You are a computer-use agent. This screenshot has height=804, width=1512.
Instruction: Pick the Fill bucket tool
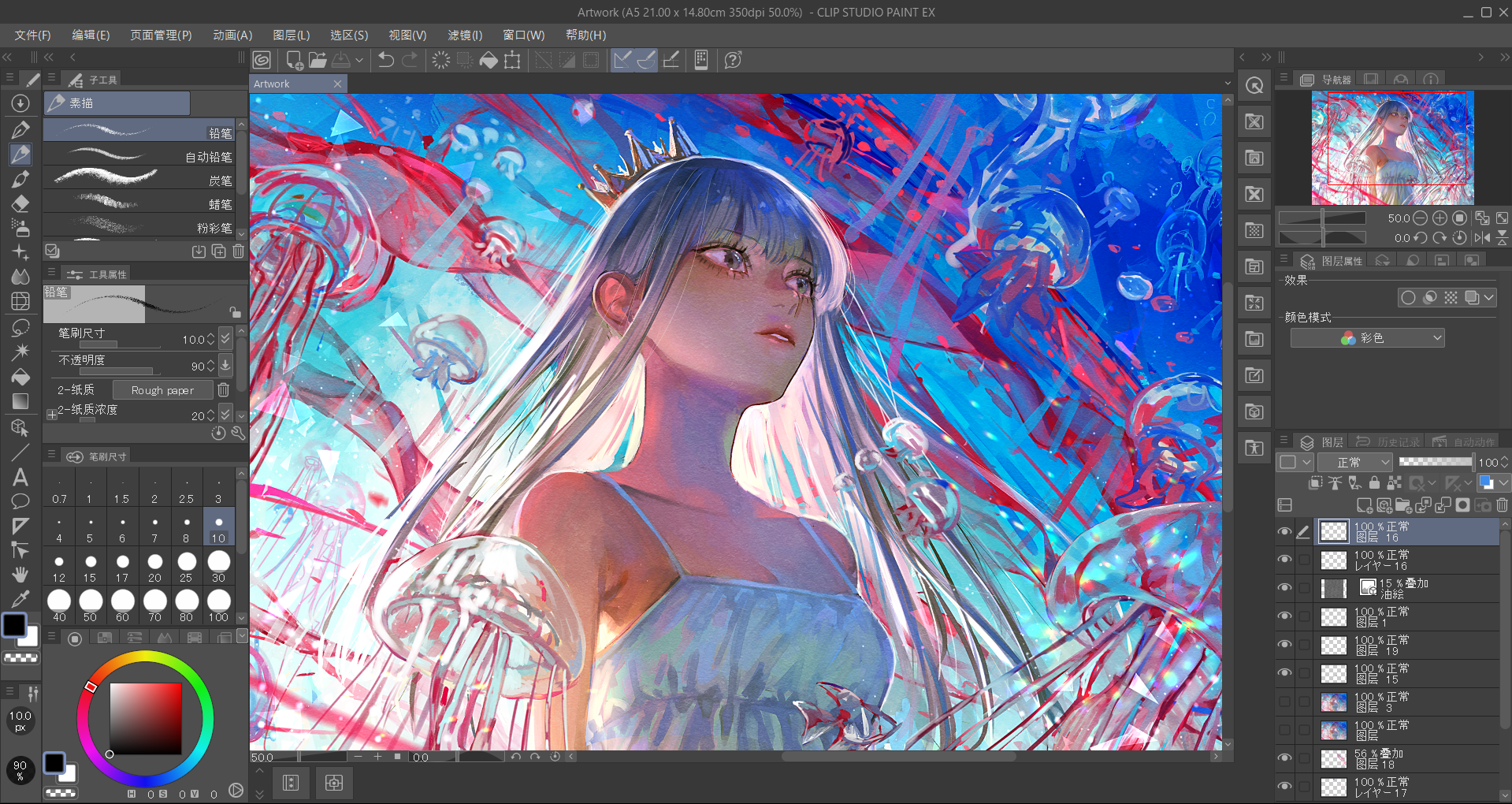(x=20, y=377)
